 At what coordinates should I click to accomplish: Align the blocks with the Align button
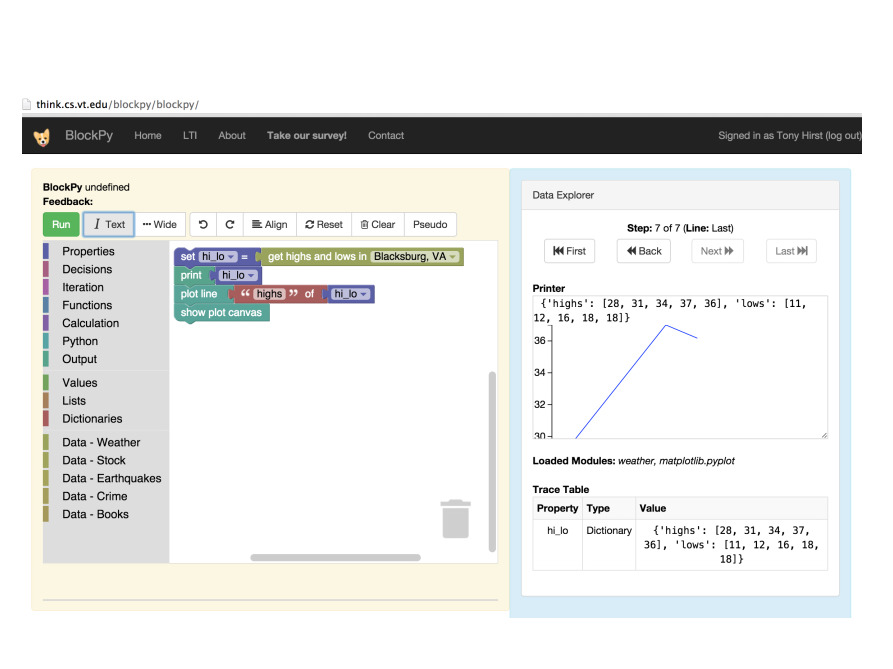(x=270, y=224)
